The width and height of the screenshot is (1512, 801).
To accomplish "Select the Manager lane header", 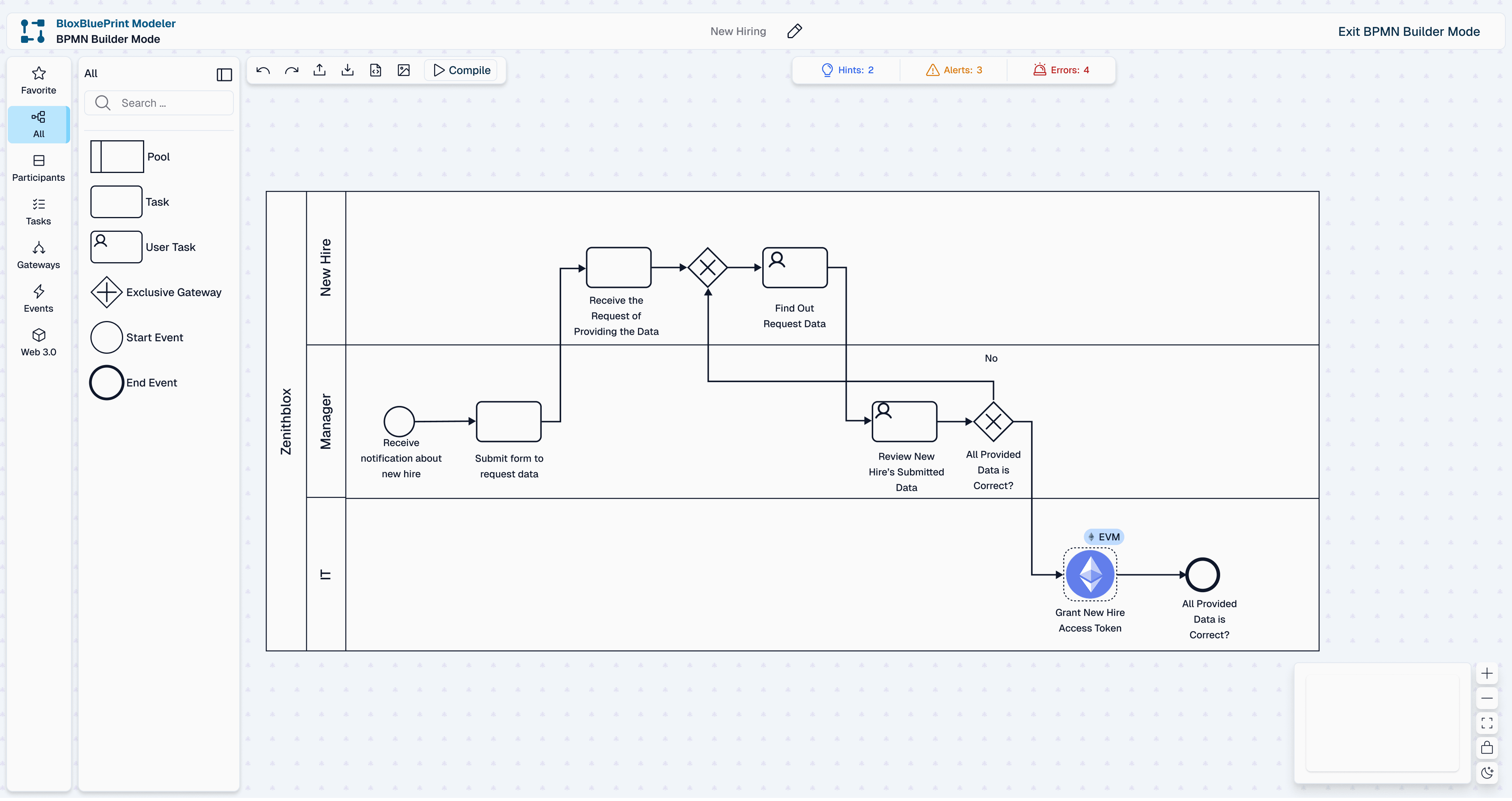I will click(326, 422).
